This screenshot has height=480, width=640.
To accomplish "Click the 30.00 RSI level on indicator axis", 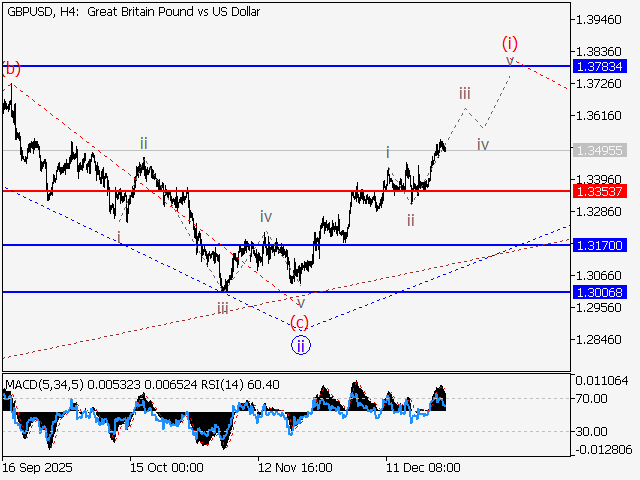I will pos(591,431).
